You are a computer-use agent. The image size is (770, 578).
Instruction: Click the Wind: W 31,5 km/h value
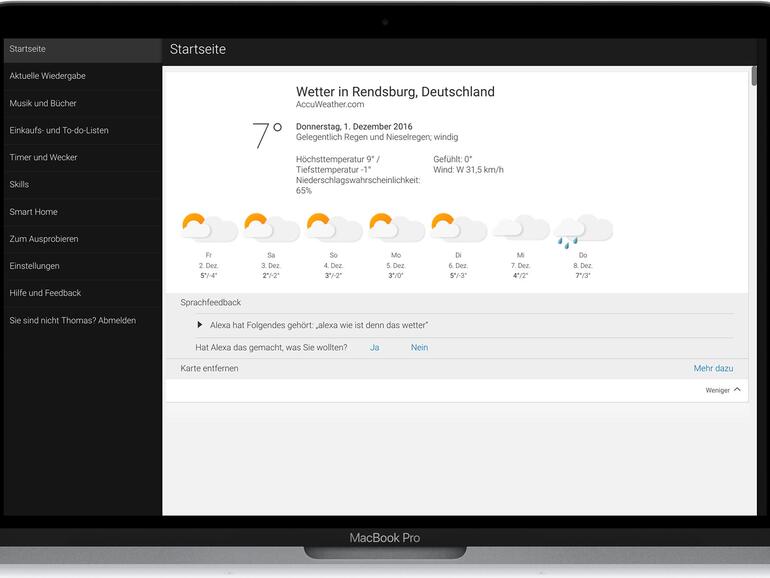pyautogui.click(x=468, y=170)
